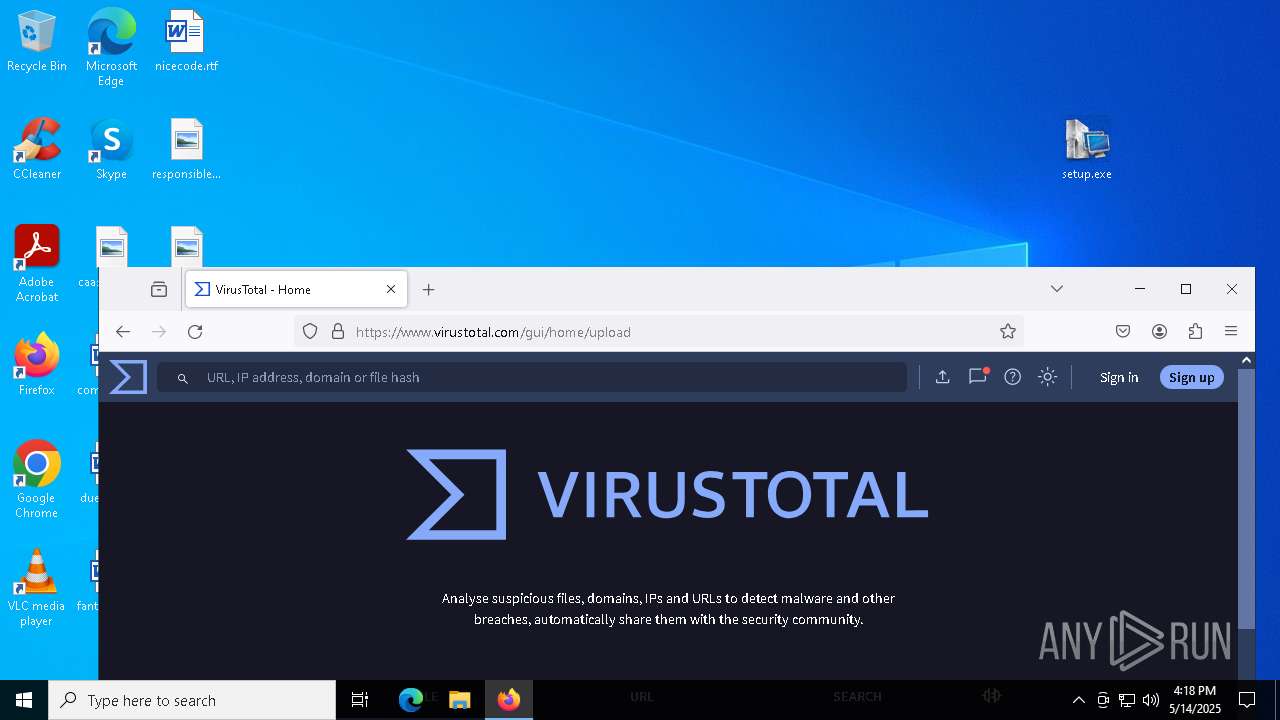Open the Recycle Bin desktop icon
This screenshot has height=720, width=1280.
37,41
